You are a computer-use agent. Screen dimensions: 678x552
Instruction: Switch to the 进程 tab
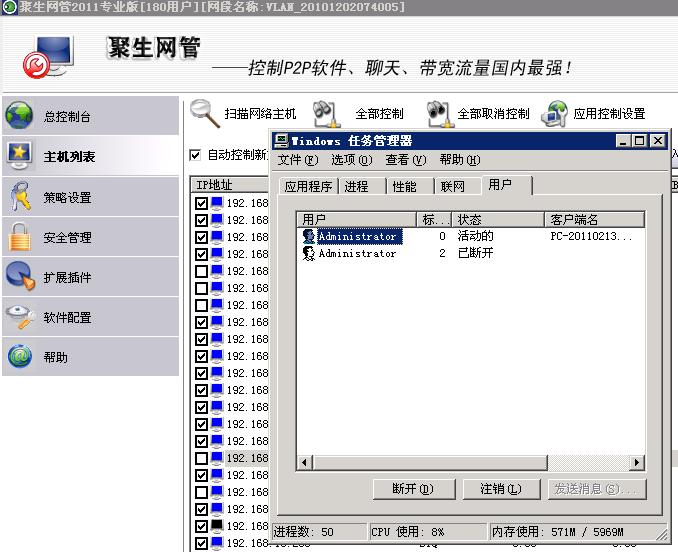tap(362, 186)
